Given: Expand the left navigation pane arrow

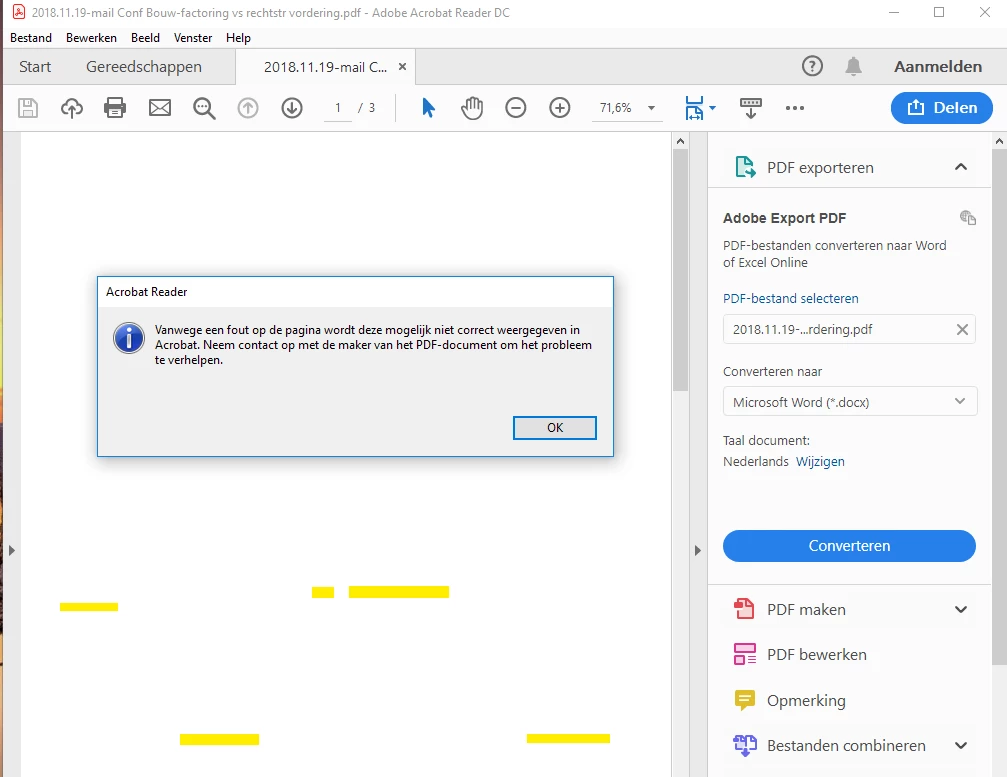Looking at the screenshot, I should 12,550.
